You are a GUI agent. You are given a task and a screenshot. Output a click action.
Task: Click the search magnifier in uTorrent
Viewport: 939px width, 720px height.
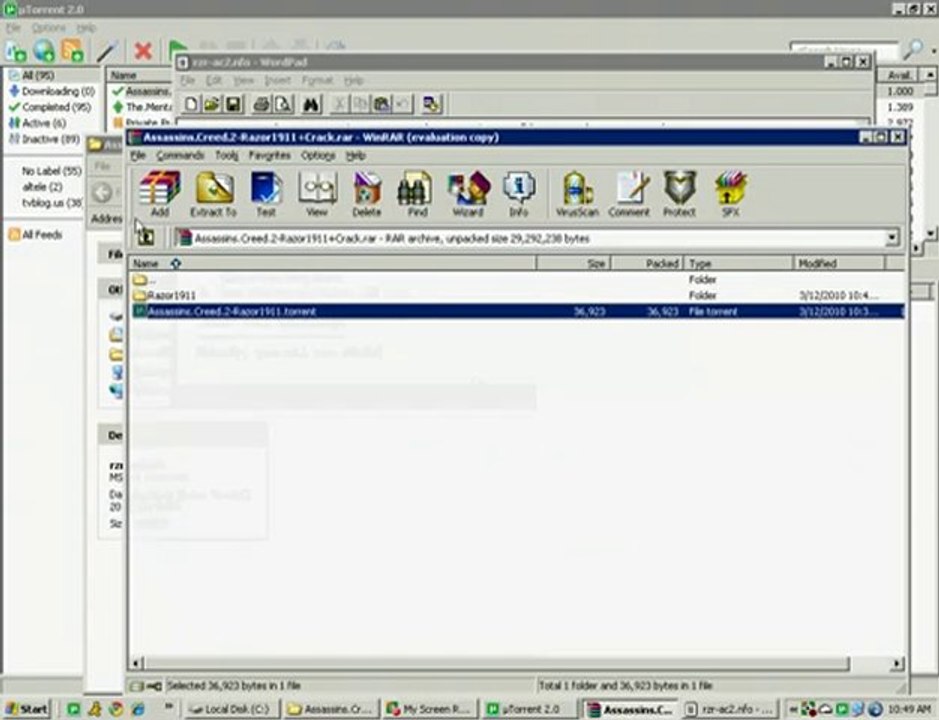point(914,49)
